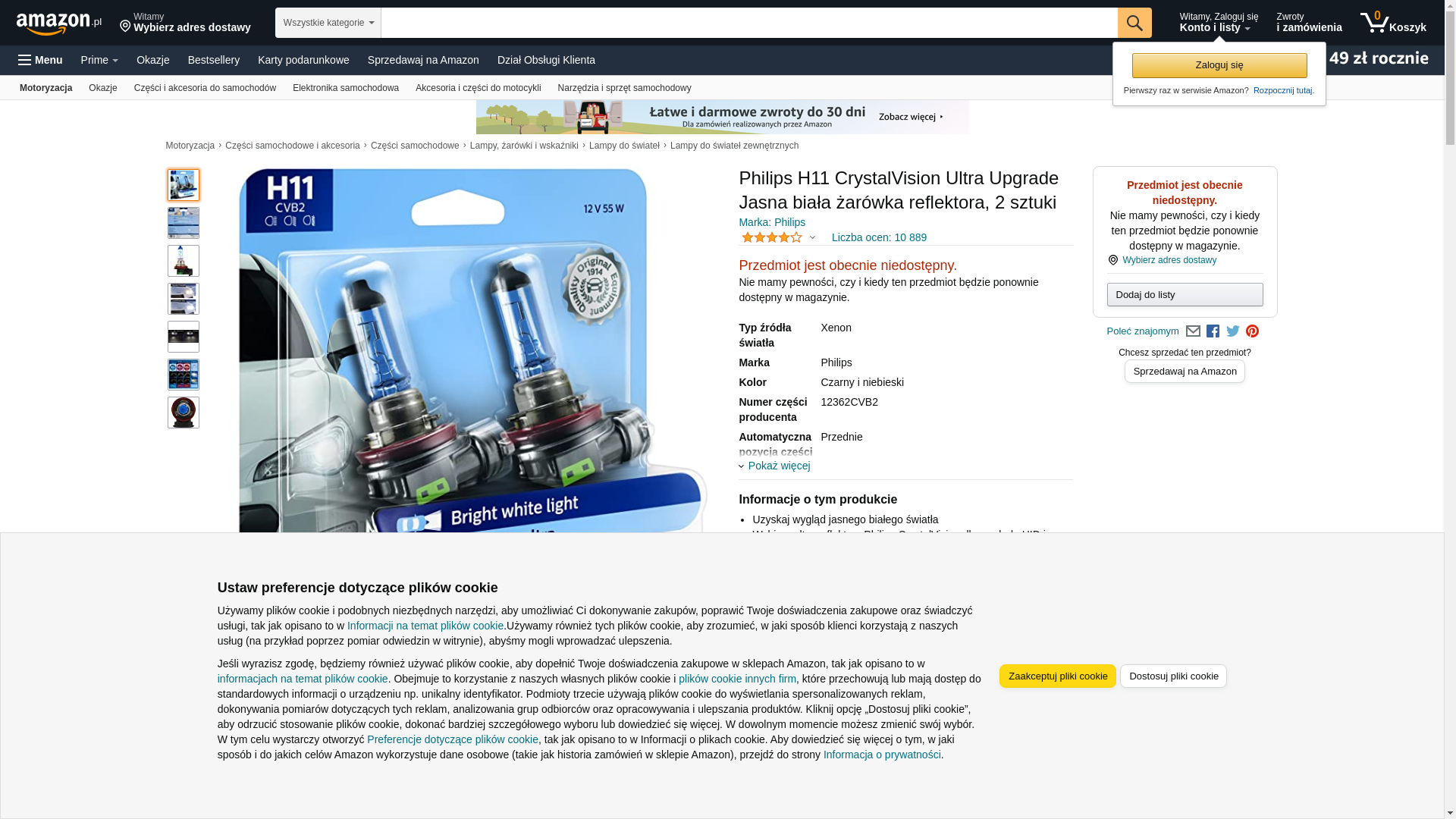Select the second product thumbnail image
The height and width of the screenshot is (819, 1456).
pyautogui.click(x=184, y=223)
